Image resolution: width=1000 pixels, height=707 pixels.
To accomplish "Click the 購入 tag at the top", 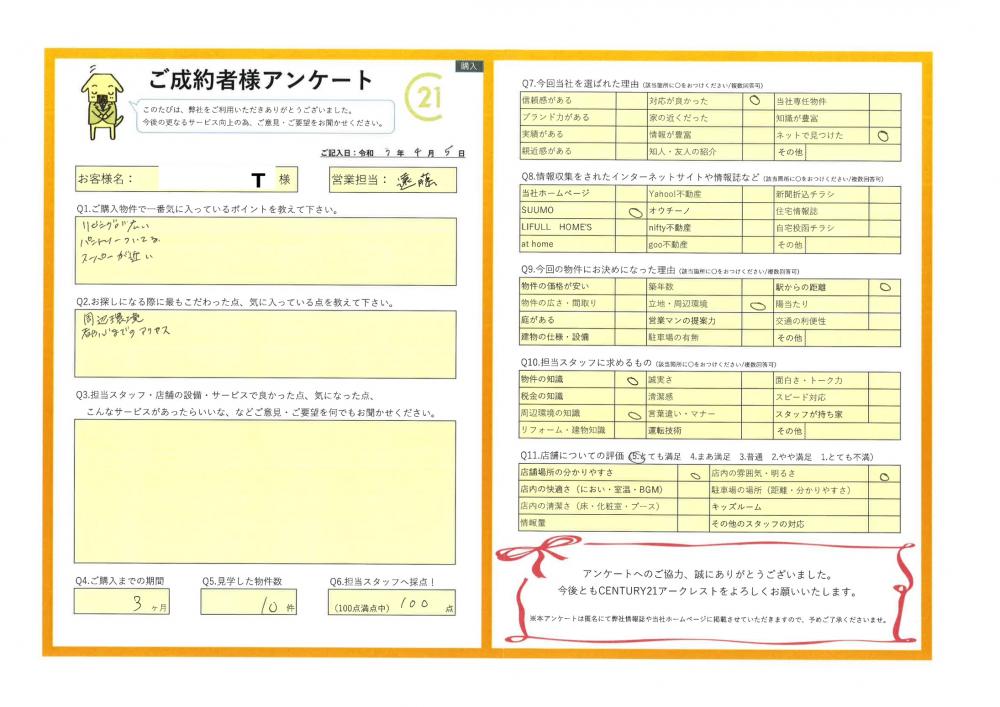I will click(470, 65).
